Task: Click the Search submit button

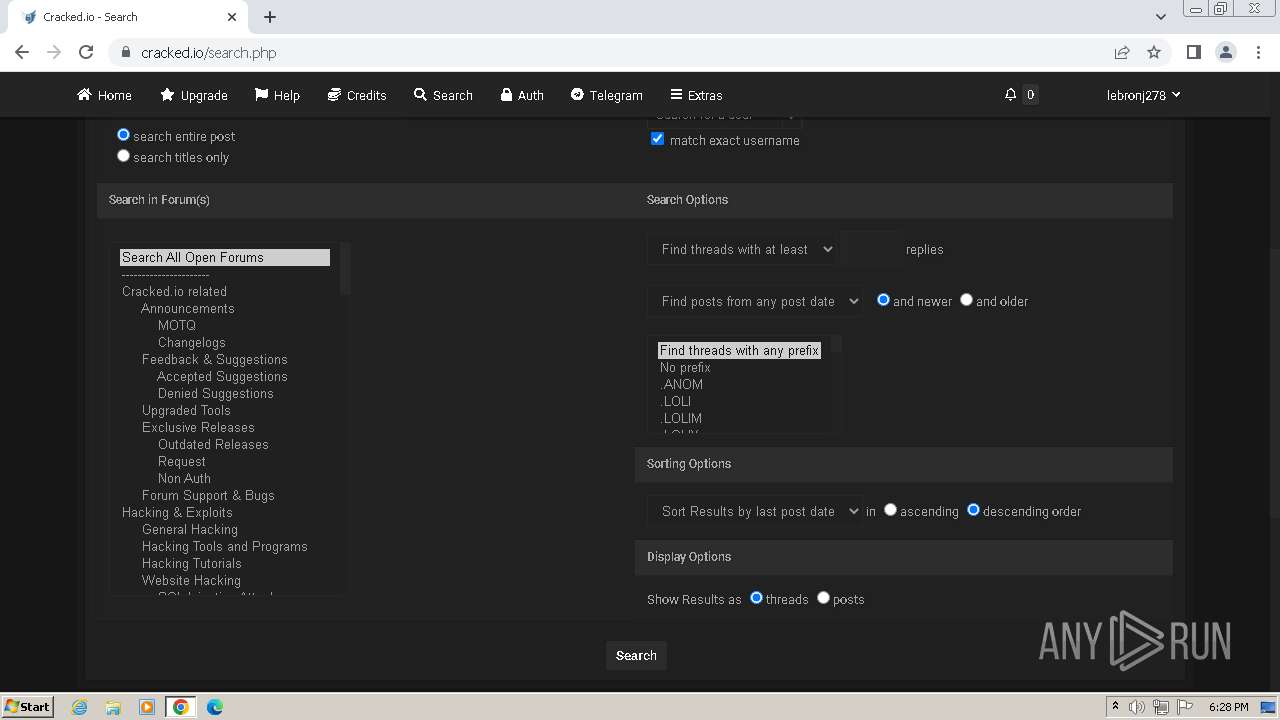Action: point(636,656)
